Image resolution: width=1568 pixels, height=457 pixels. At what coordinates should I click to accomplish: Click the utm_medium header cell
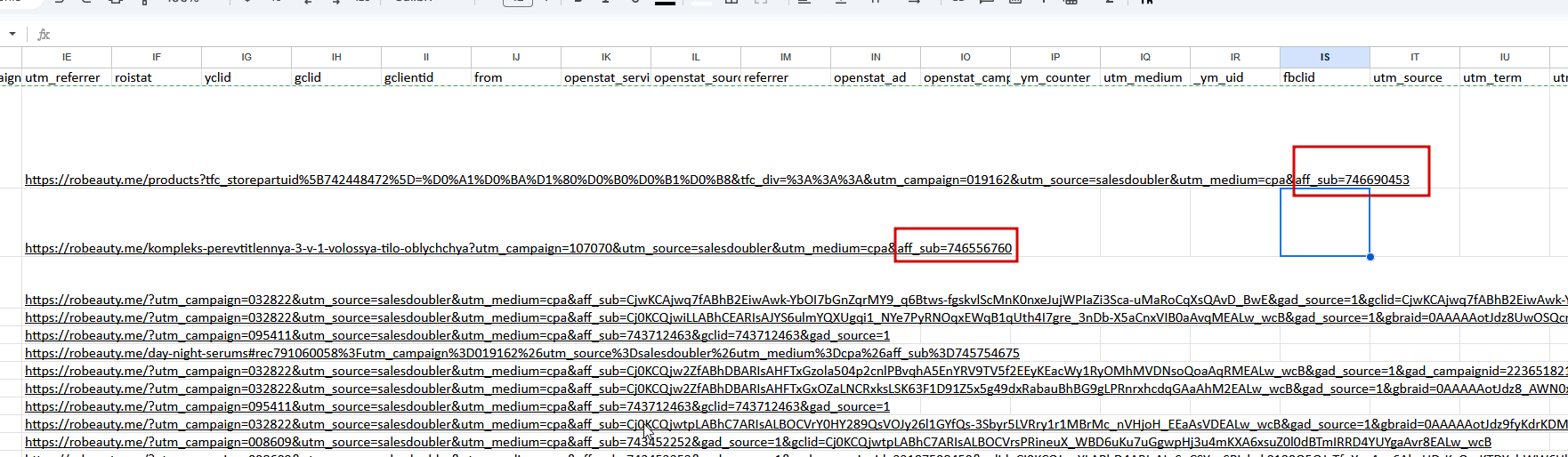pyautogui.click(x=1145, y=77)
